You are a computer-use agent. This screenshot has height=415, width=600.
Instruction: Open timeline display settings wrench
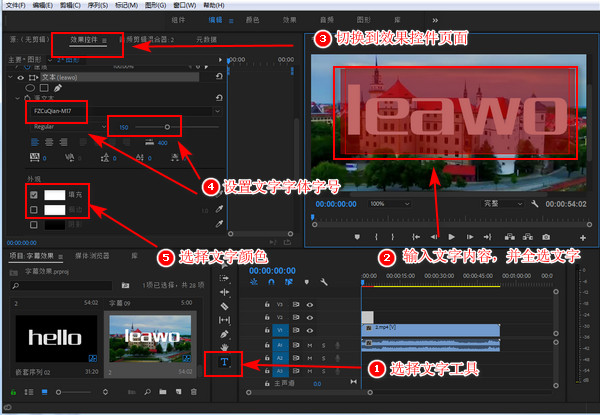click(324, 282)
